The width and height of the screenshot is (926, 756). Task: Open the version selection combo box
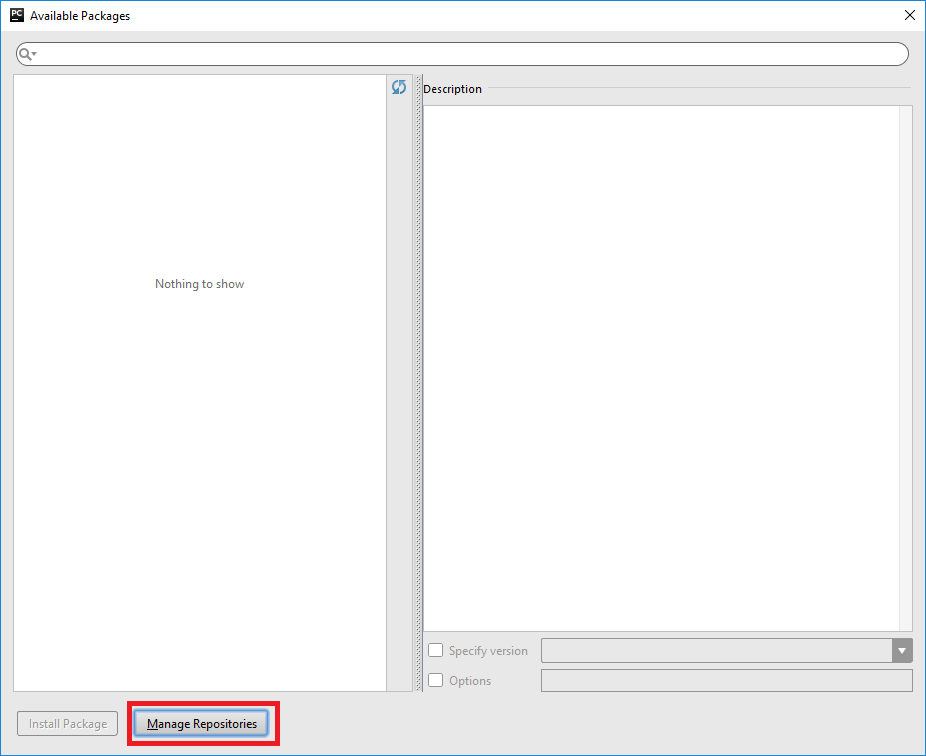716,651
